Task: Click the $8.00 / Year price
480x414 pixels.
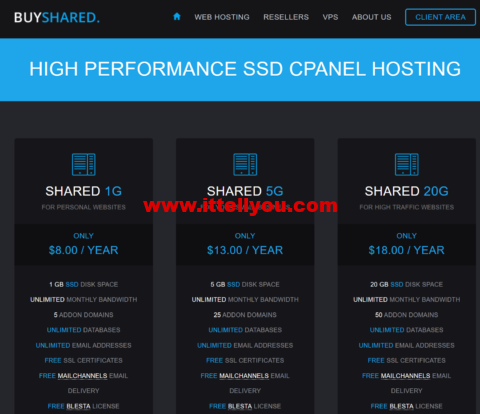Action: pos(84,250)
